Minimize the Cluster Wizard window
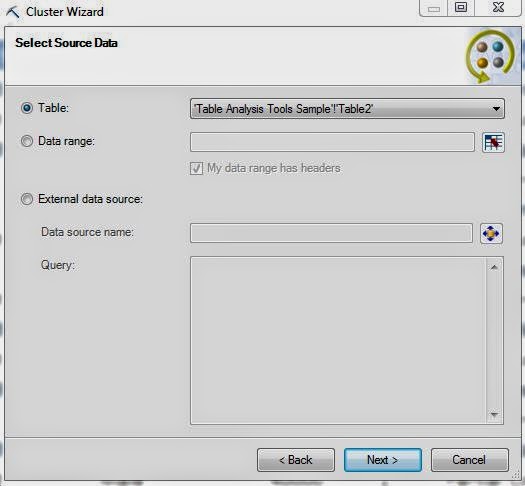 tap(434, 8)
